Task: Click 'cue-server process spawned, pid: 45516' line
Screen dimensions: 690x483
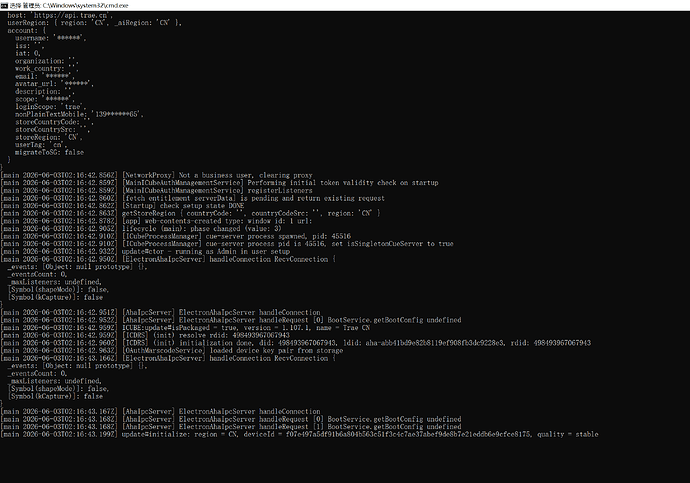Action: tap(176, 236)
